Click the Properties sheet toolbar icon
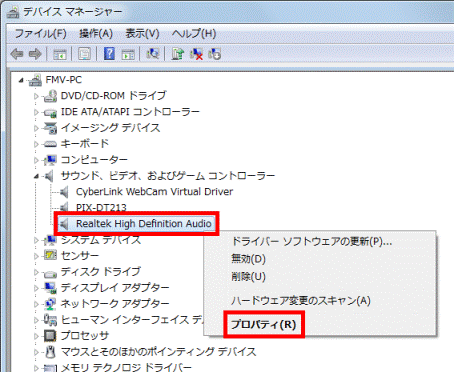The width and height of the screenshot is (454, 372). pyautogui.click(x=84, y=54)
